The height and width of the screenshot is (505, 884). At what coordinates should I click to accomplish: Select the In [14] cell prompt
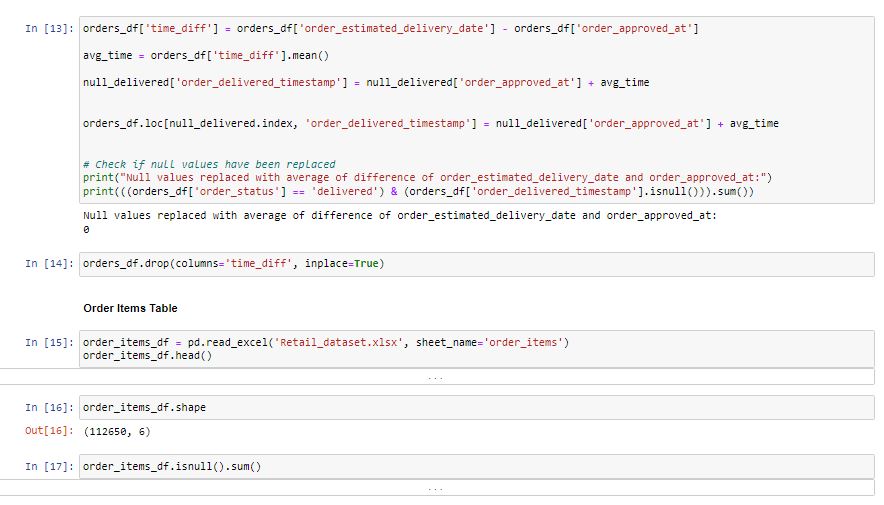click(49, 264)
